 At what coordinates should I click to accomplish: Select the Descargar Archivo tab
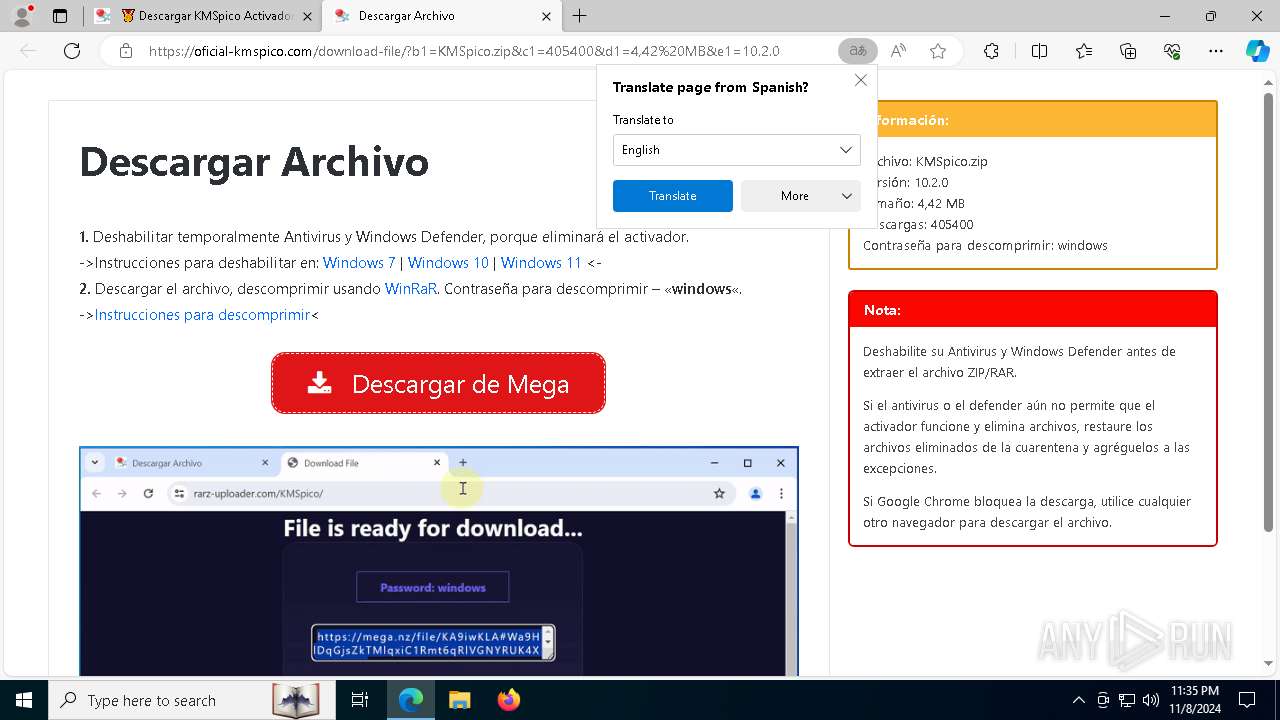point(441,16)
